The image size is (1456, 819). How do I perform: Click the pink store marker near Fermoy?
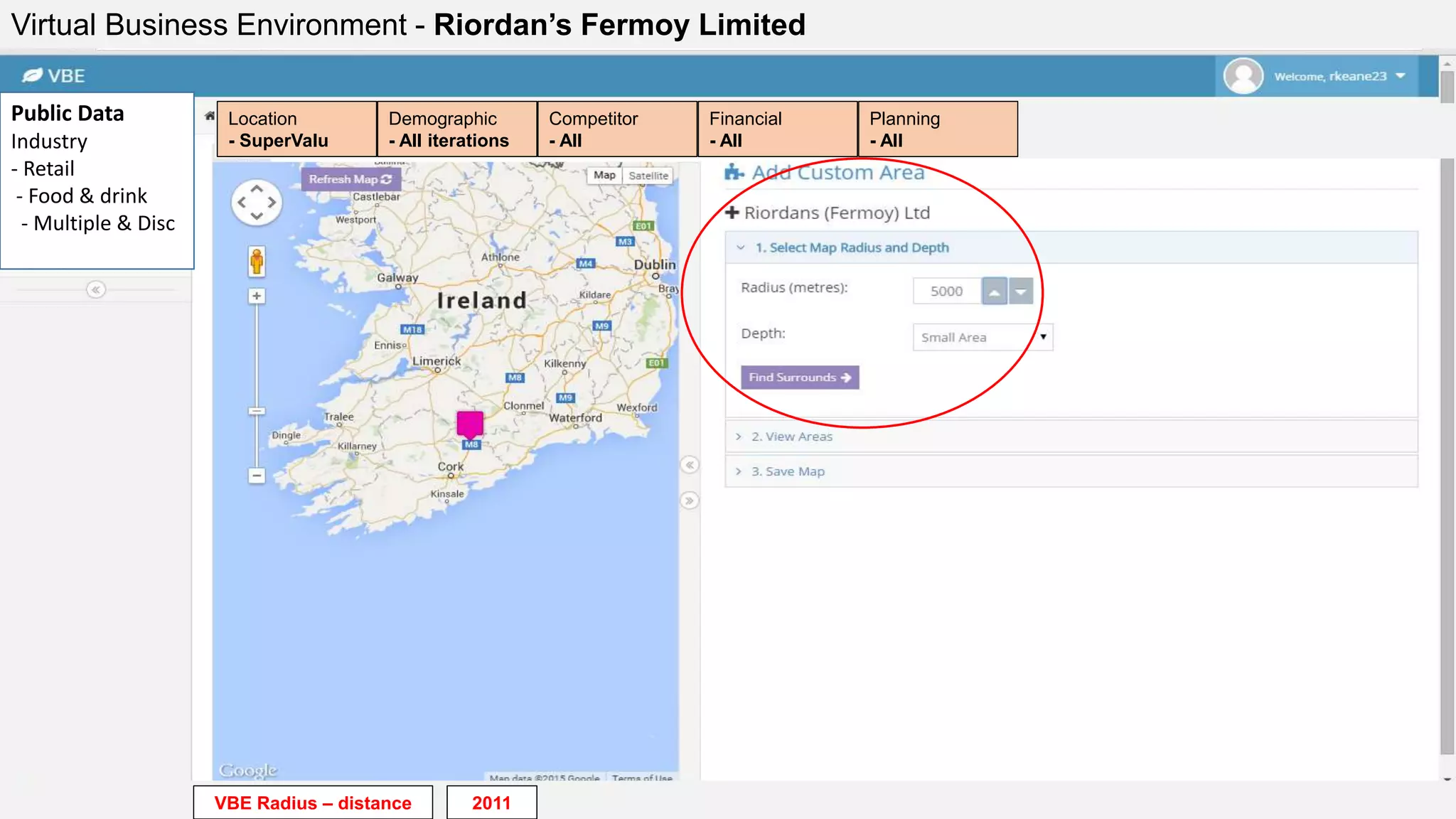(x=470, y=424)
